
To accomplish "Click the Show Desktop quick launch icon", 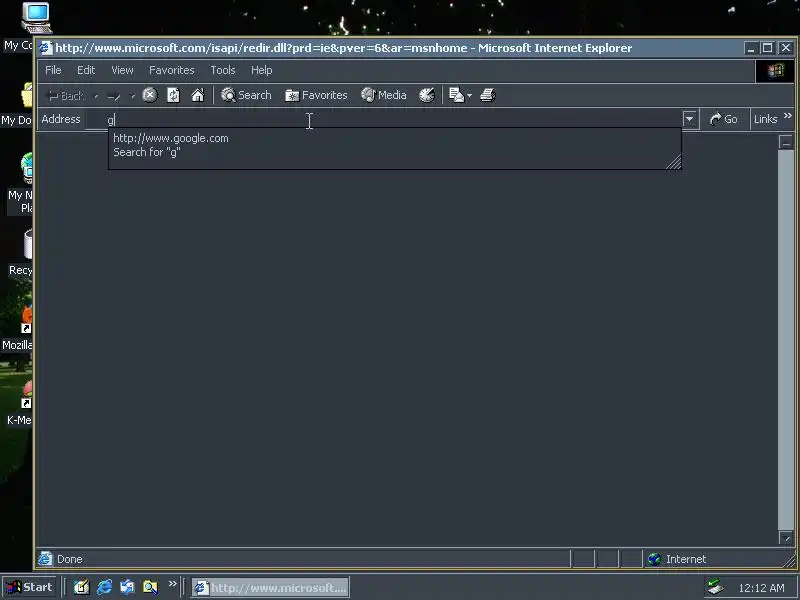I will tap(81, 587).
